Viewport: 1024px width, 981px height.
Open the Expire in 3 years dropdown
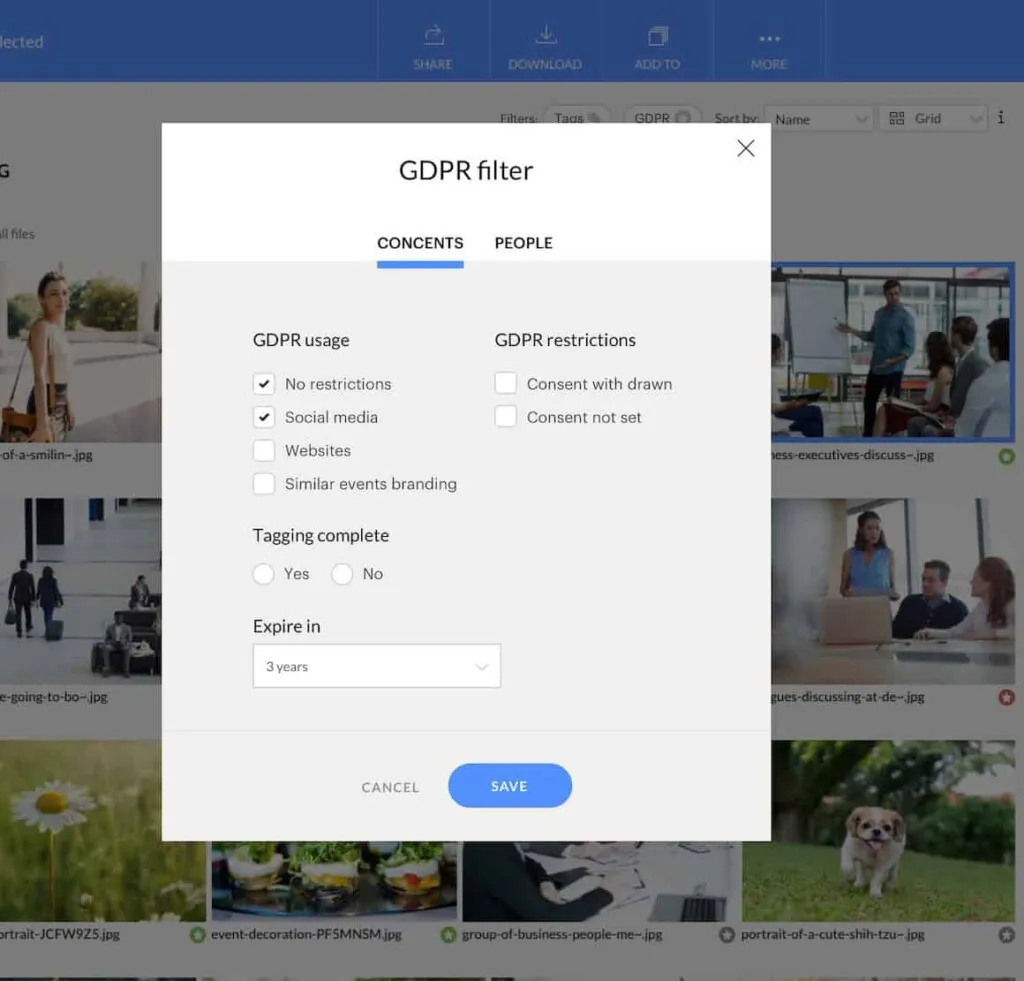tap(377, 666)
